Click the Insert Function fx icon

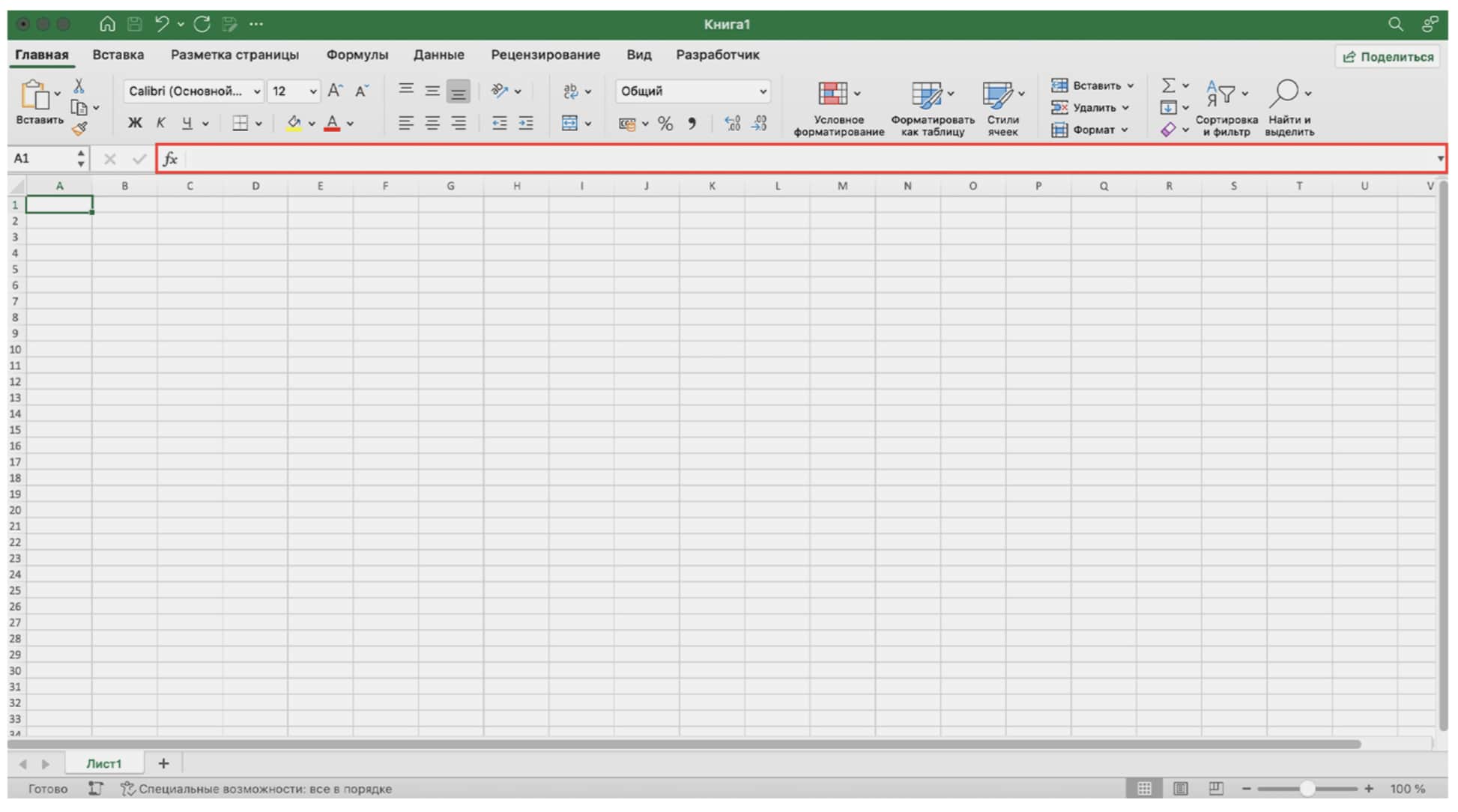click(171, 159)
